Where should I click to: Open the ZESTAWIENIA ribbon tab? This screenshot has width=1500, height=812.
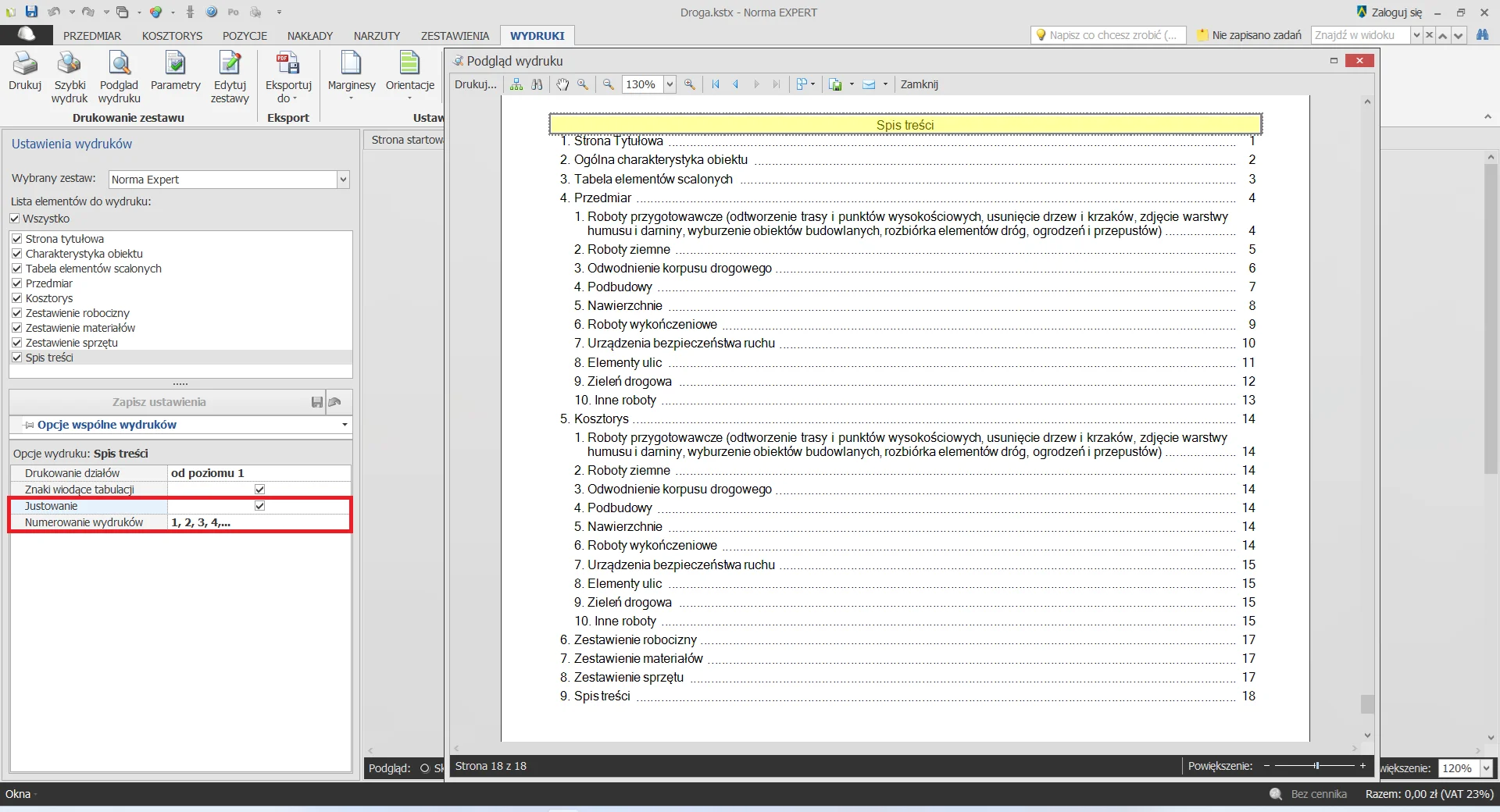pos(455,36)
